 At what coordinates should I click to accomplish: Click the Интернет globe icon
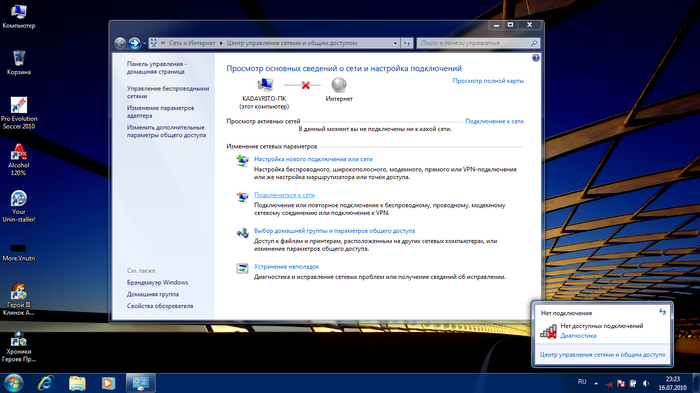coord(339,84)
